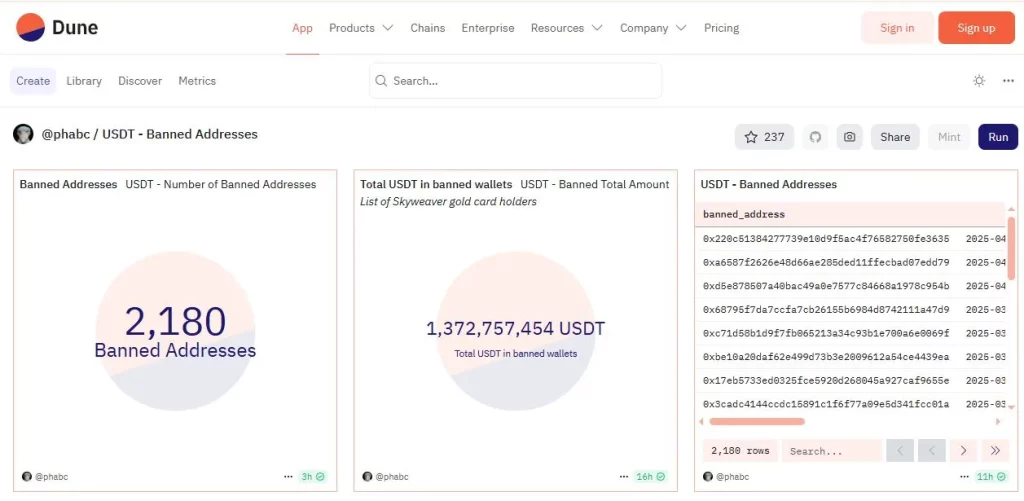Open the Chains menu item
This screenshot has height=501, width=1024.
click(x=428, y=28)
